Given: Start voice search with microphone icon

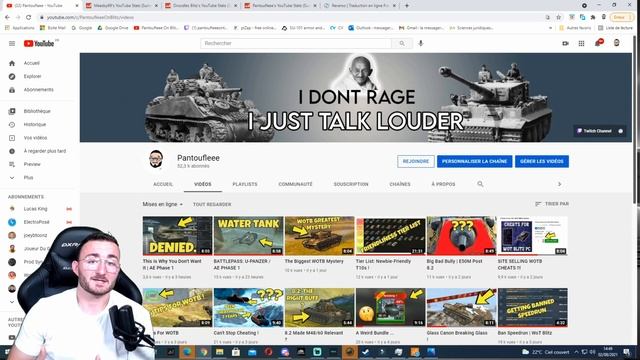Looking at the screenshot, I should point(421,43).
